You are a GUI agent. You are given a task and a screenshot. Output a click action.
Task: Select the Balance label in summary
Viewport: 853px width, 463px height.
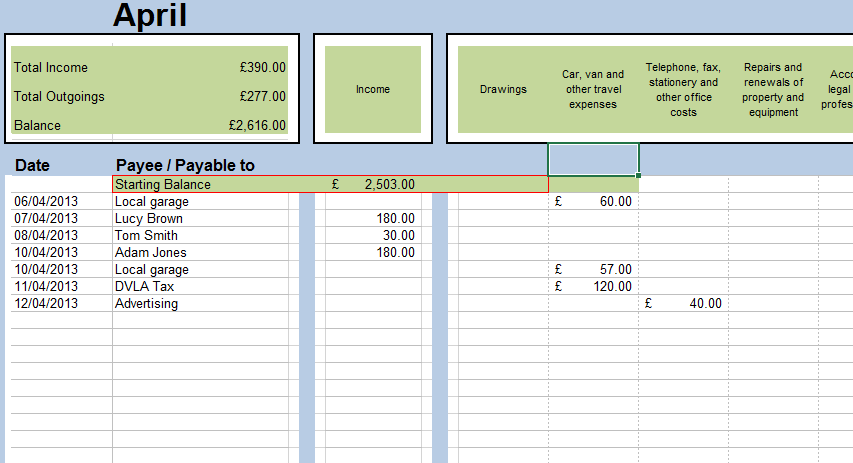click(37, 125)
